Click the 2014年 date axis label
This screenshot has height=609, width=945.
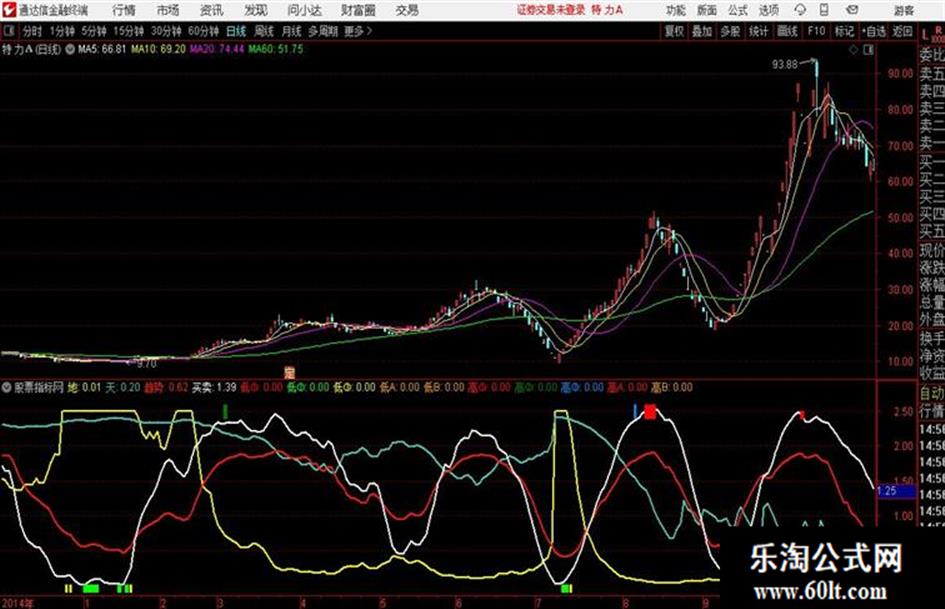pyautogui.click(x=17, y=603)
